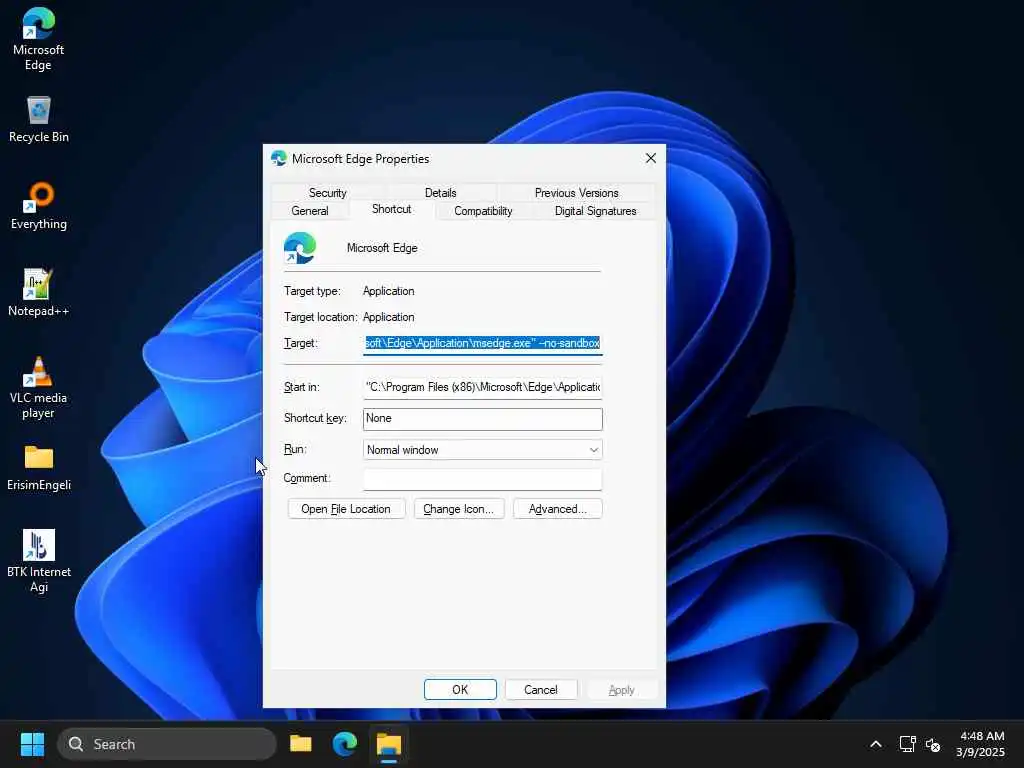The height and width of the screenshot is (768, 1024).
Task: Click the active folder properties taskbar icon
Action: [389, 745]
